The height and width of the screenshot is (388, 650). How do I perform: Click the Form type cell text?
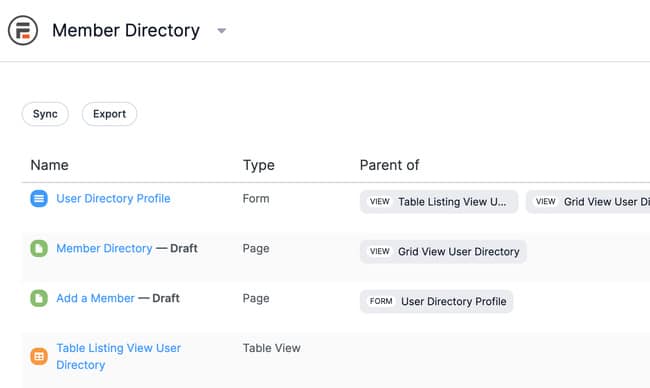256,199
